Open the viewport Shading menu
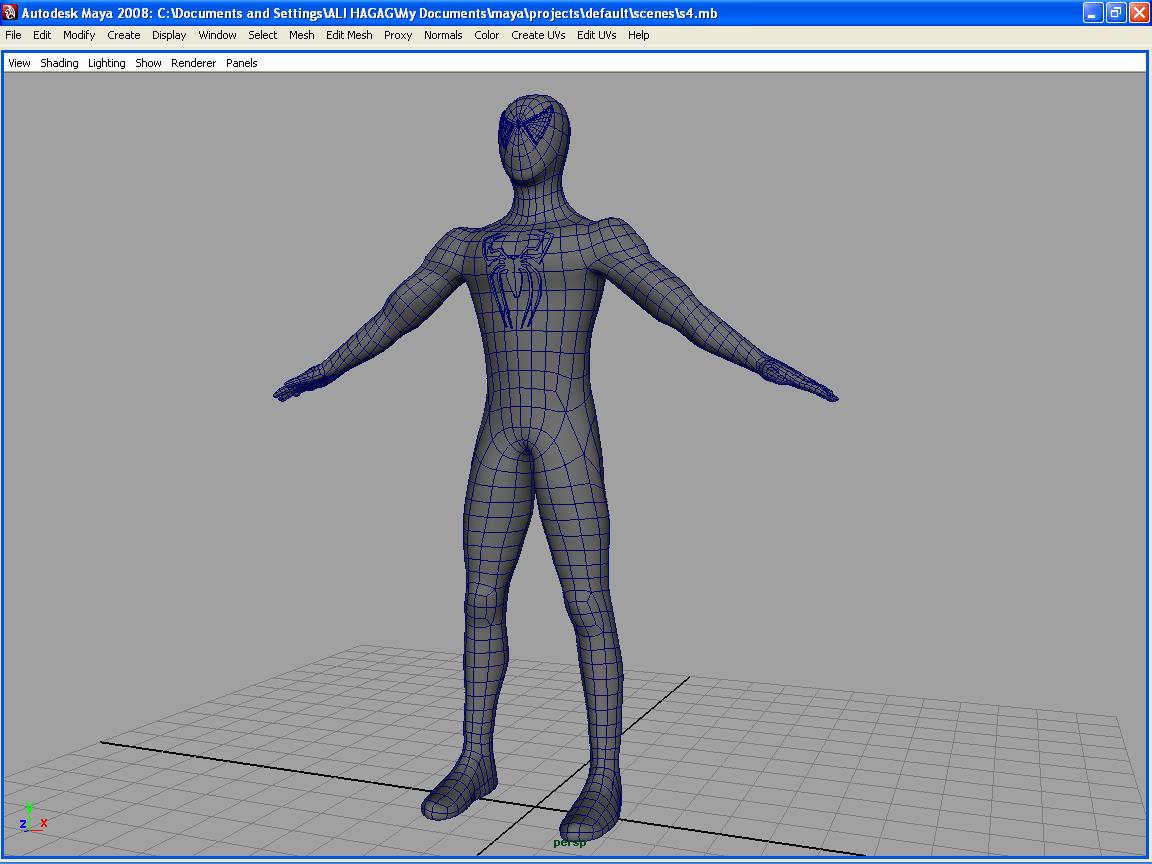The height and width of the screenshot is (864, 1152). click(x=59, y=63)
